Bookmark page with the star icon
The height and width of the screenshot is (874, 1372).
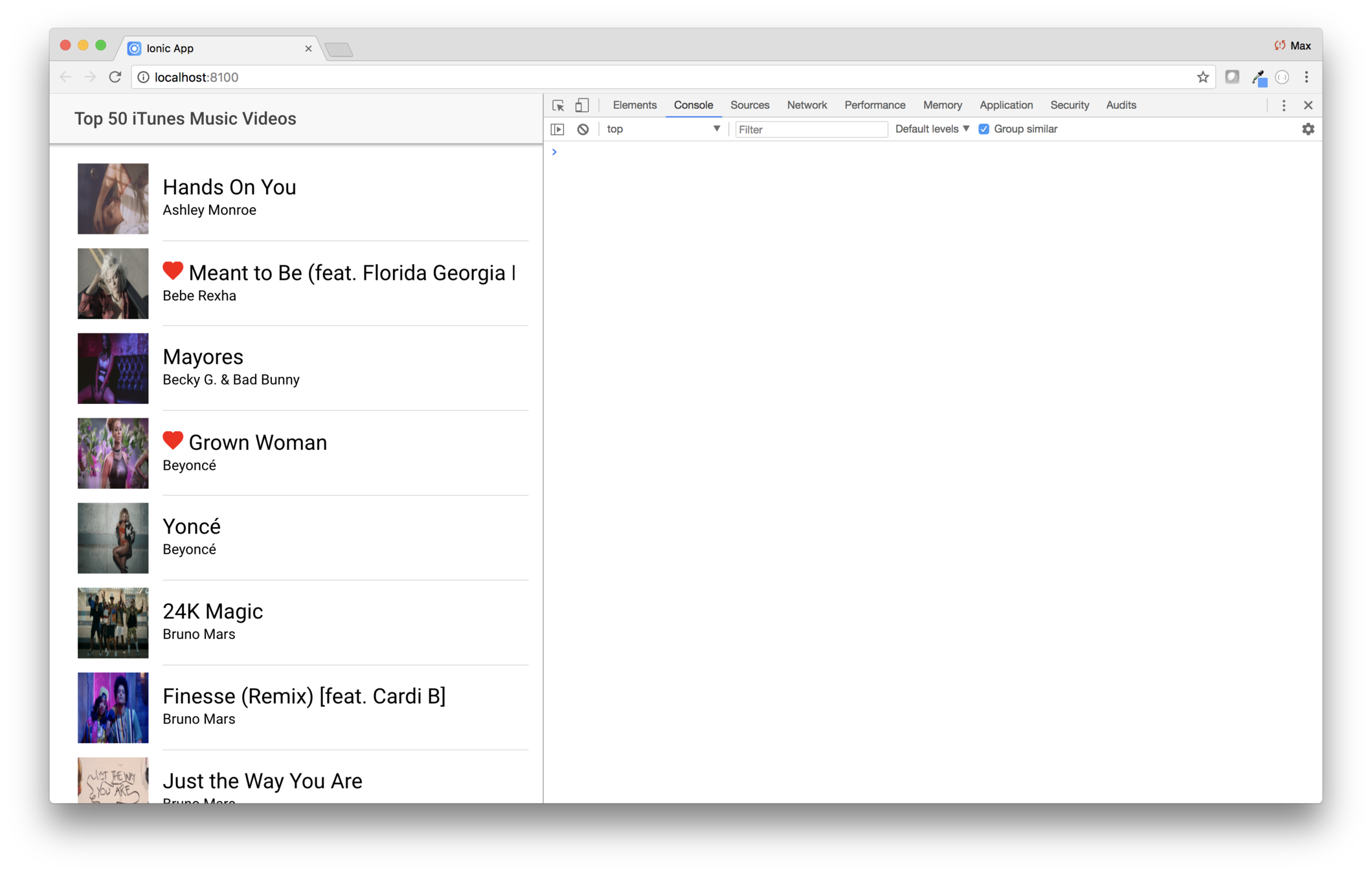(x=1202, y=78)
